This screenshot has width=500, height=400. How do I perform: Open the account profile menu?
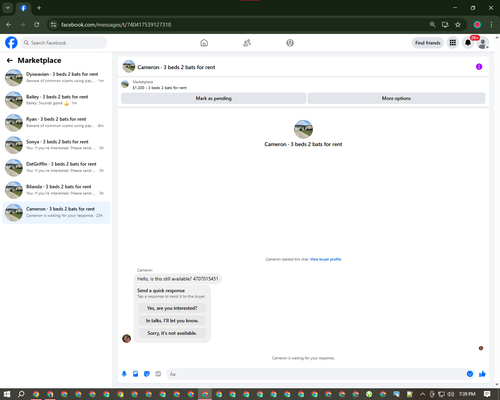tap(483, 43)
